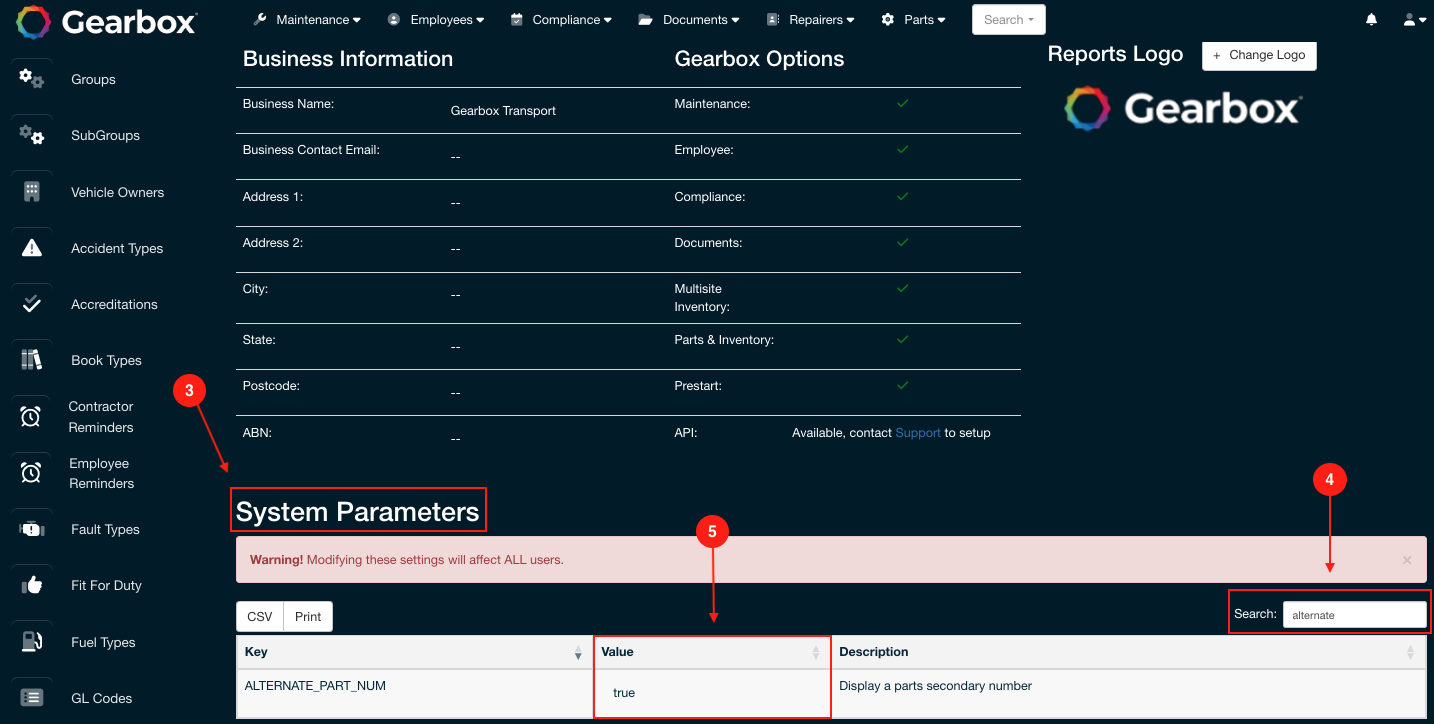Viewport: 1434px width, 724px height.
Task: Select the Fuel Types pump icon
Action: click(x=32, y=642)
